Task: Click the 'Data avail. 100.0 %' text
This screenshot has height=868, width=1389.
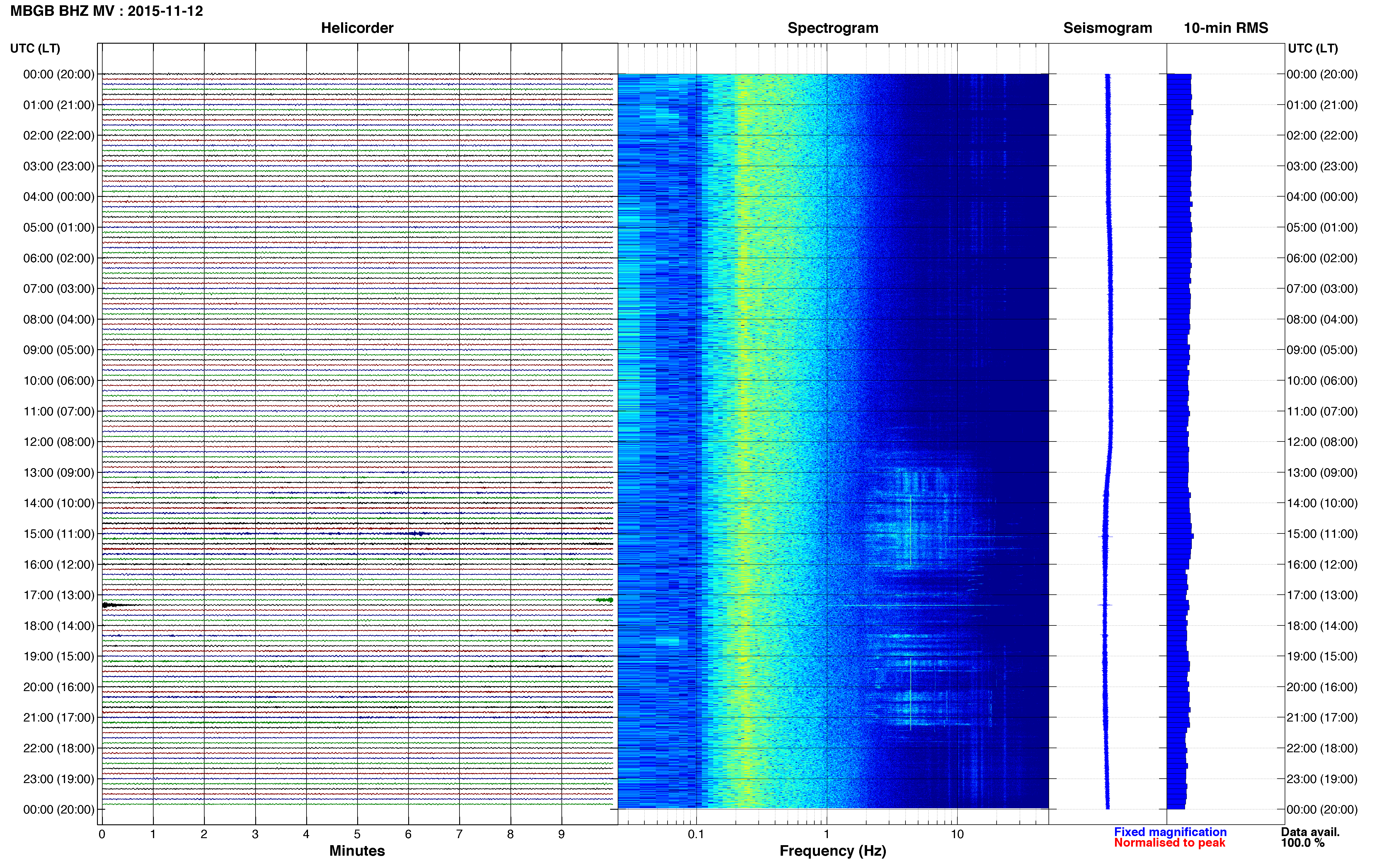Action: (1310, 838)
